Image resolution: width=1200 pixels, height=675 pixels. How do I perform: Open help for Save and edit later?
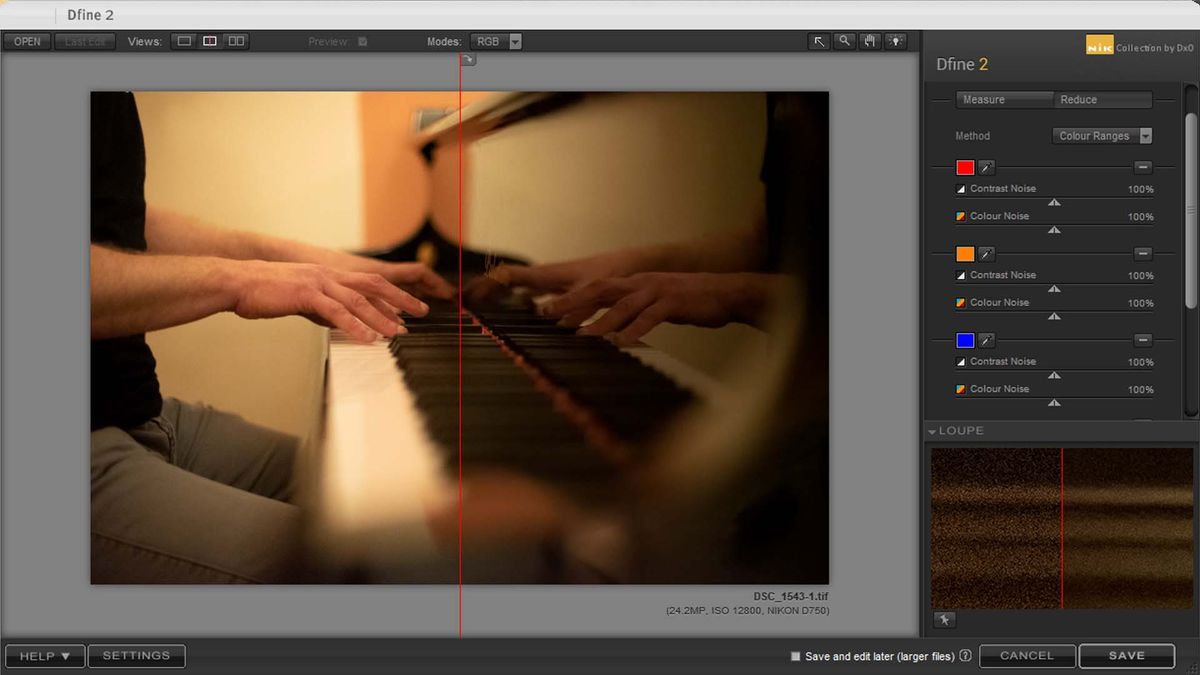[x=965, y=656]
